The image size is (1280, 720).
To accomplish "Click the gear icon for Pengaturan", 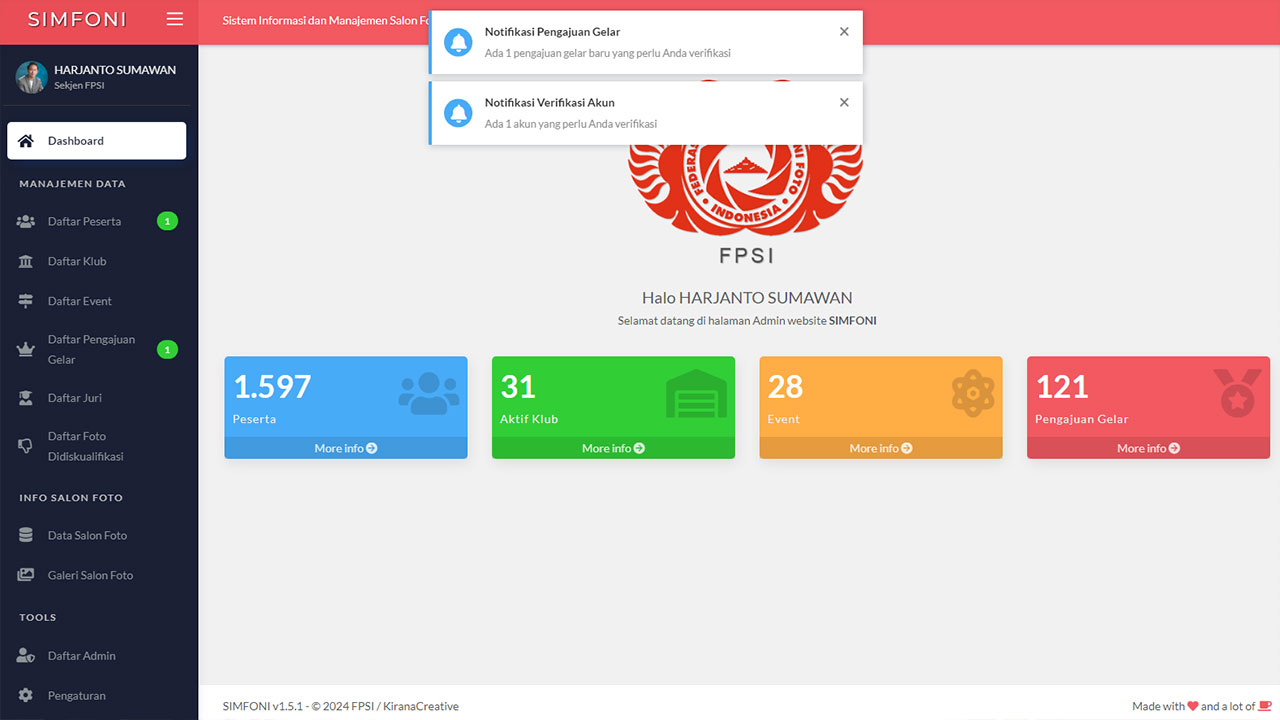I will [x=26, y=696].
